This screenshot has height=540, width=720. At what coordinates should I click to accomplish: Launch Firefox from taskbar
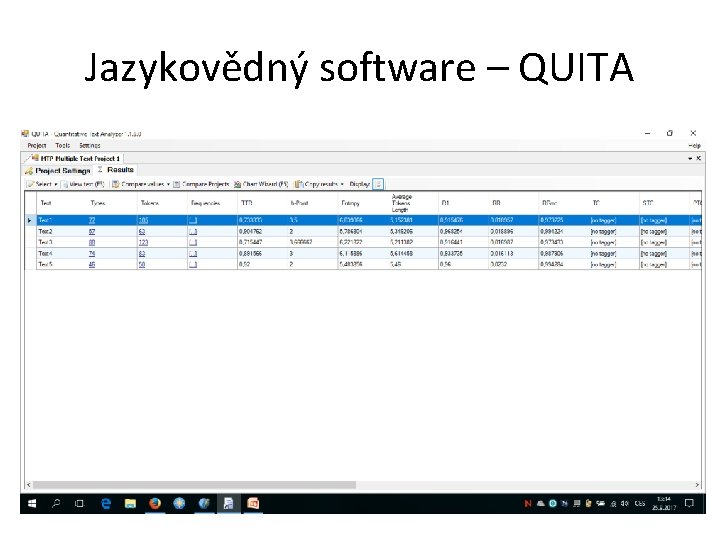point(155,504)
